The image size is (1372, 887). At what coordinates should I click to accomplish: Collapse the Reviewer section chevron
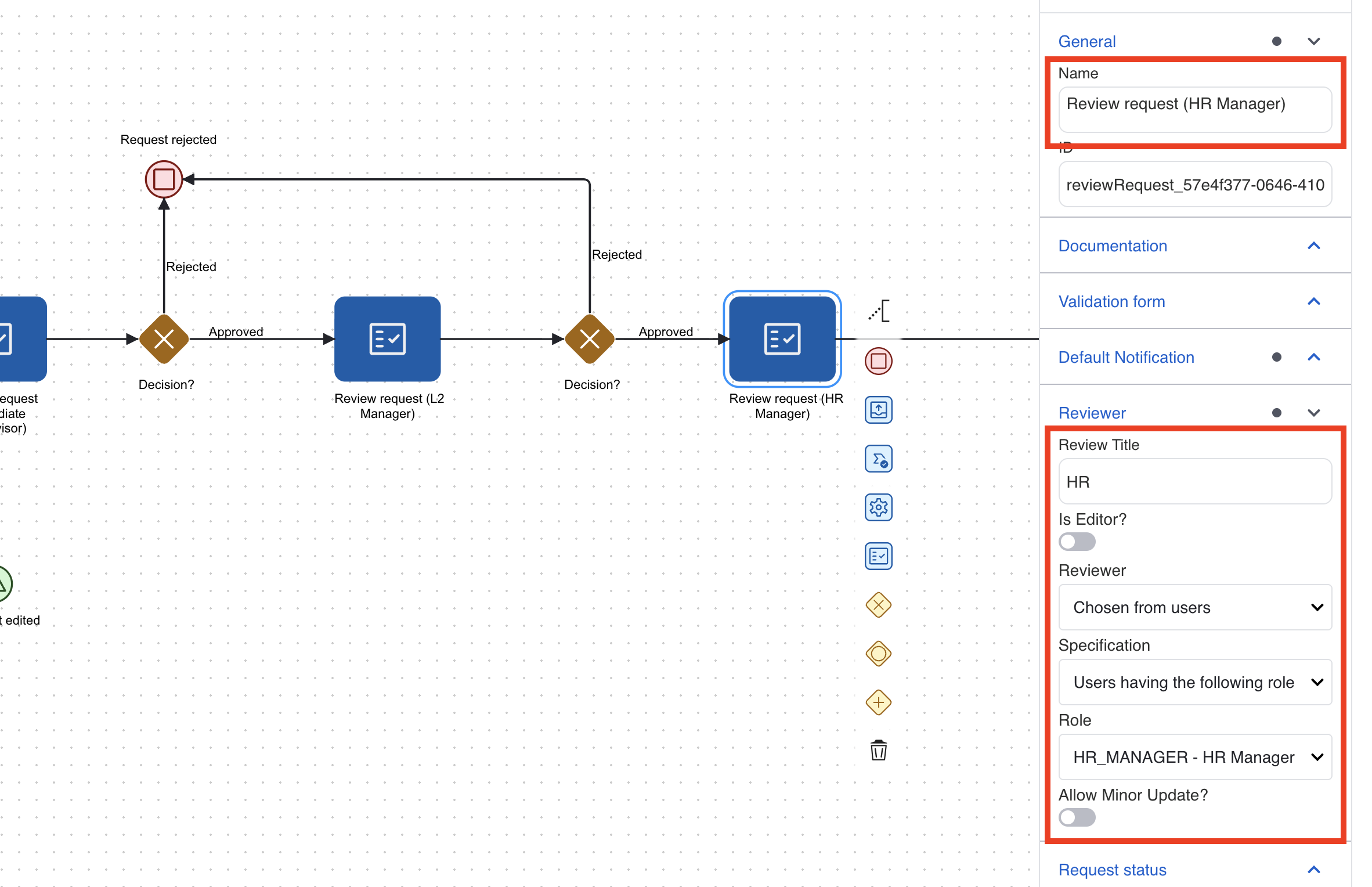(1314, 413)
